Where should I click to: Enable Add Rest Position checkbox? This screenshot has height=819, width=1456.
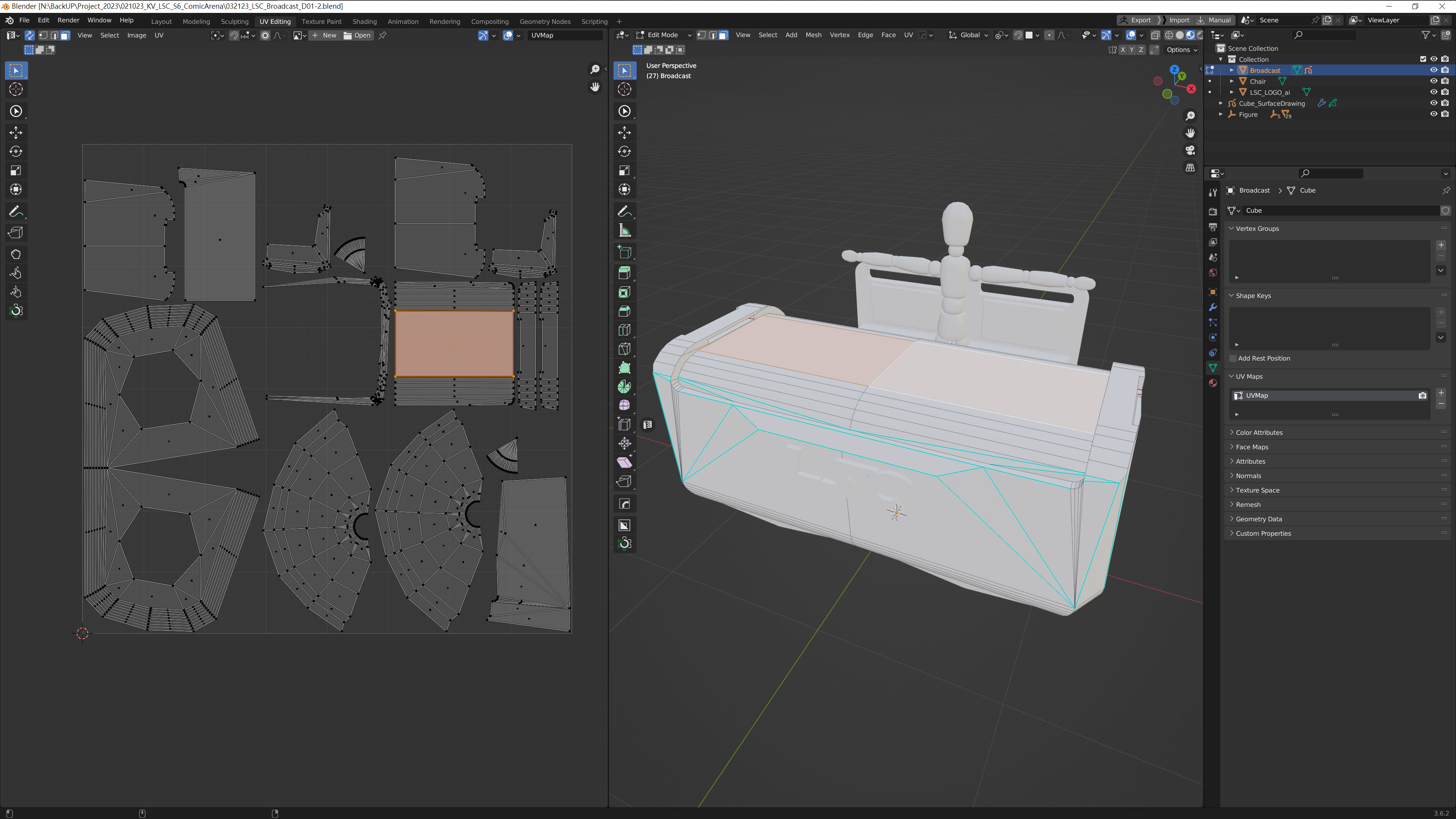coord(1233,358)
